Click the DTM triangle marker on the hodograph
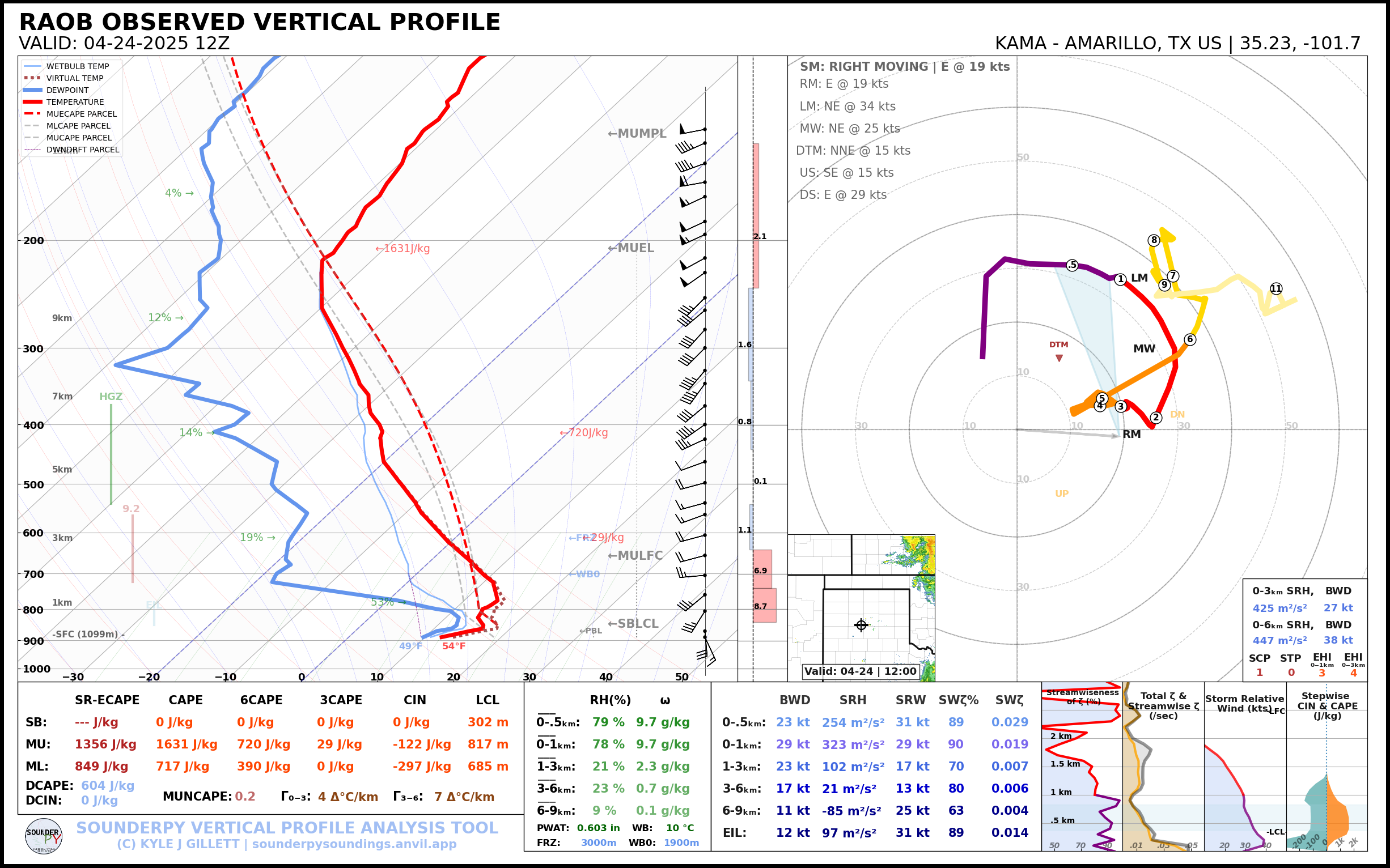 pyautogui.click(x=1058, y=358)
